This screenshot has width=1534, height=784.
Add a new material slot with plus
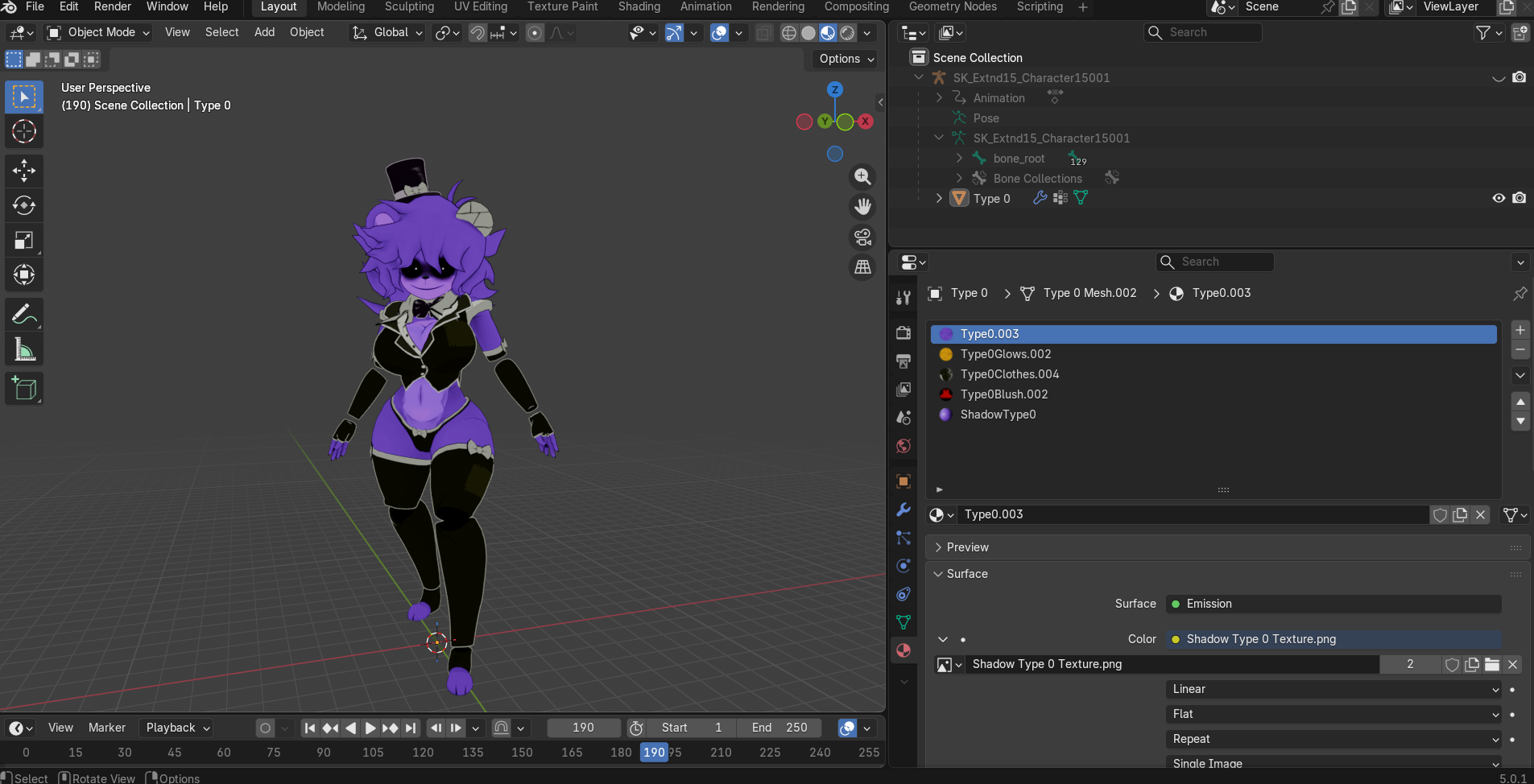click(1520, 330)
